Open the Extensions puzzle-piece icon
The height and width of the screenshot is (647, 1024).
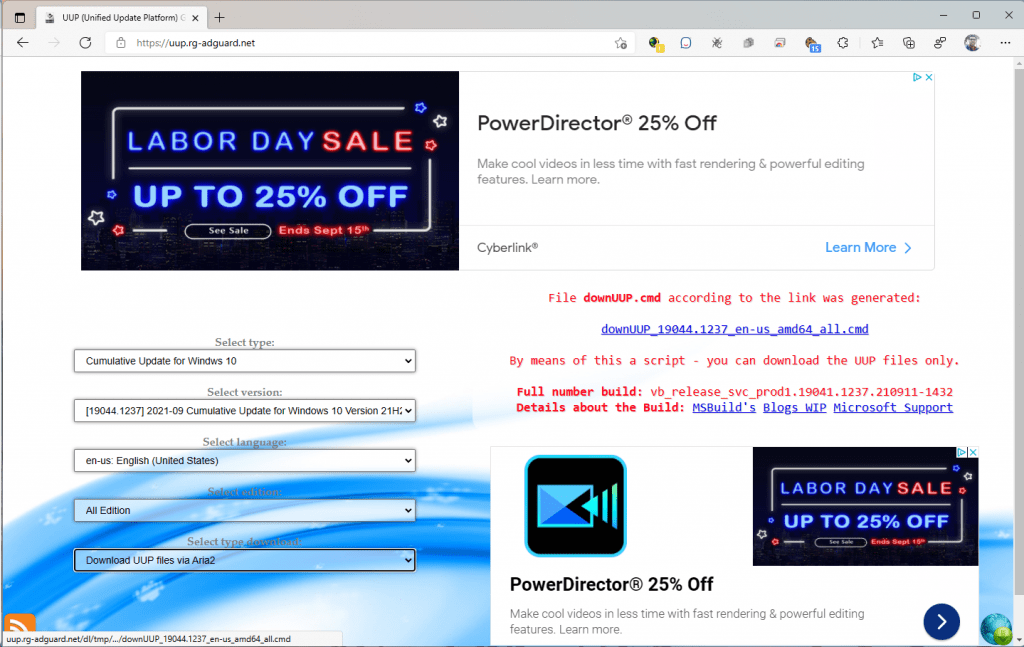pos(843,43)
